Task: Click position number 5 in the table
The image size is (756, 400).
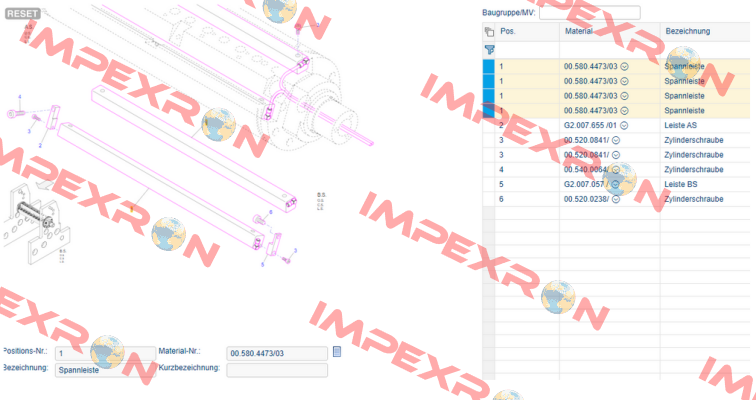Action: click(x=501, y=185)
